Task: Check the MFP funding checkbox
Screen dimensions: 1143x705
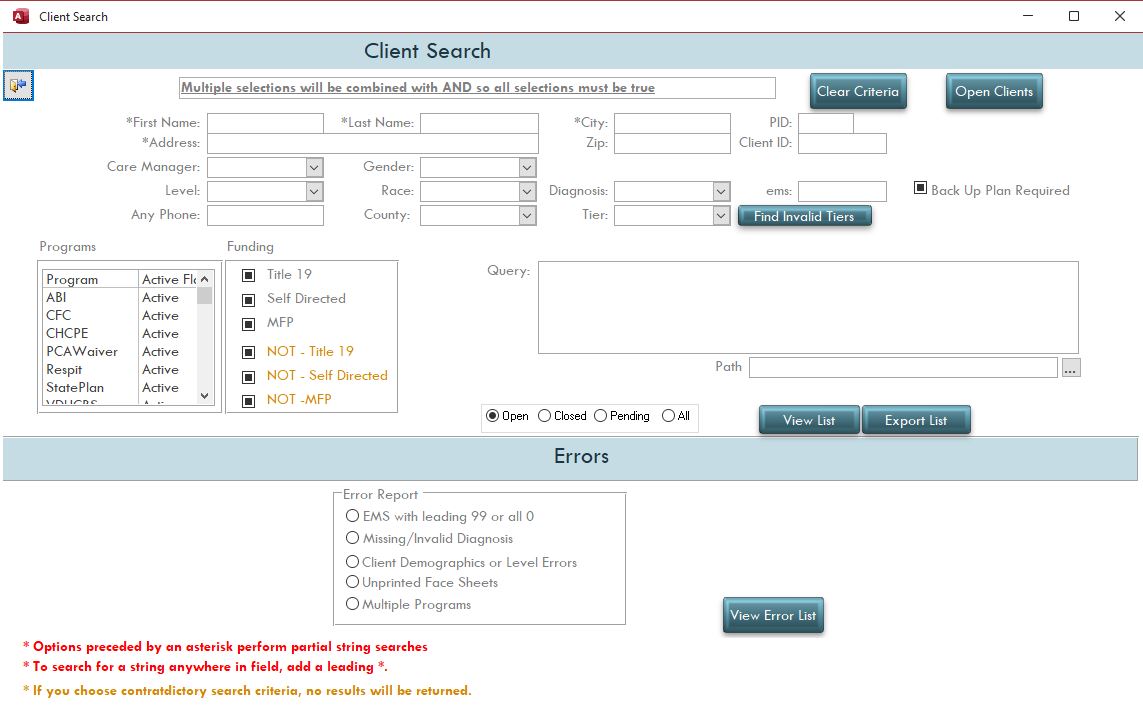Action: click(249, 324)
